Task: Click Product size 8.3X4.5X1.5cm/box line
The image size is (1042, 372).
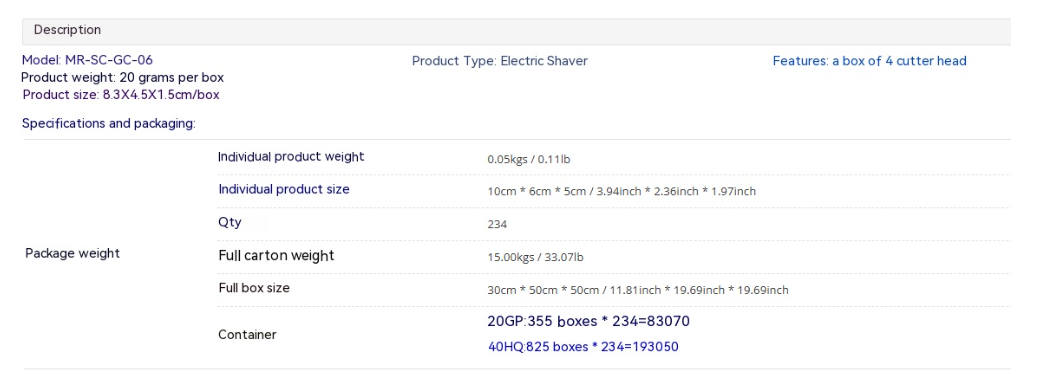Action: 121,95
